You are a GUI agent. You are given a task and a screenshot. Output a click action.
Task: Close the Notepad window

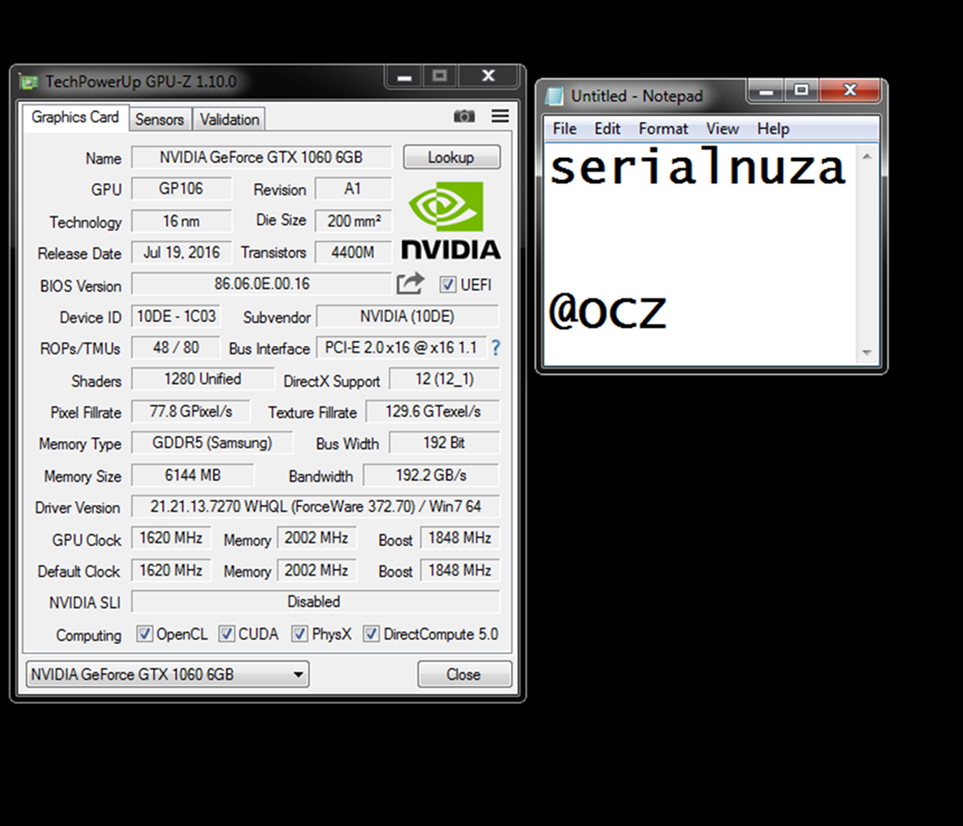pos(850,91)
